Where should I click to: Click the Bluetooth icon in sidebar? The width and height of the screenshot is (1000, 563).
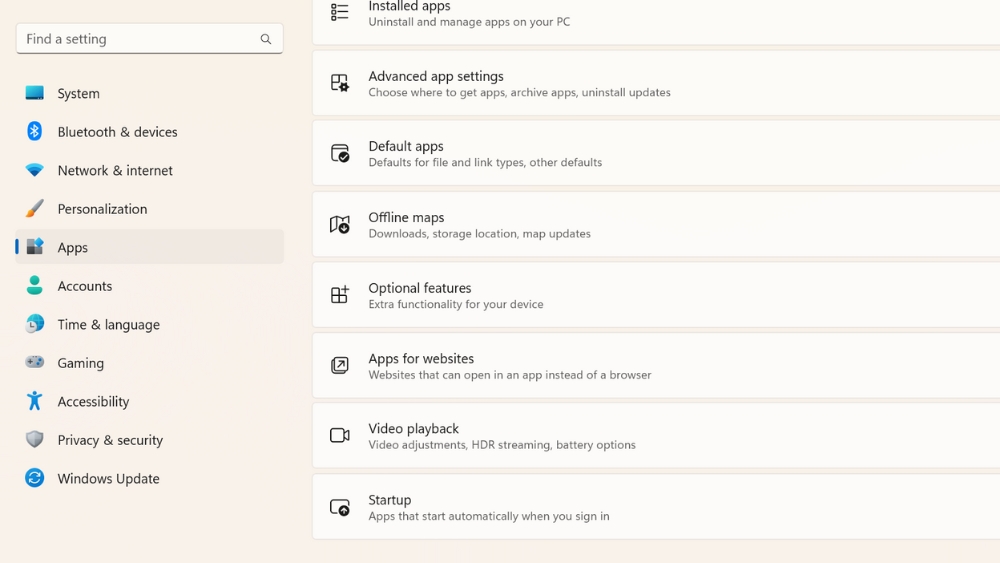35,132
